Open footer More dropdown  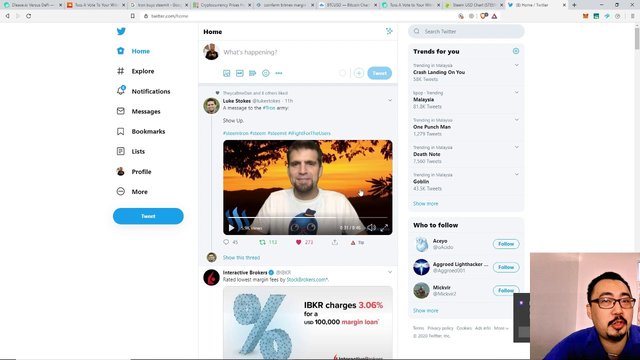[501, 328]
